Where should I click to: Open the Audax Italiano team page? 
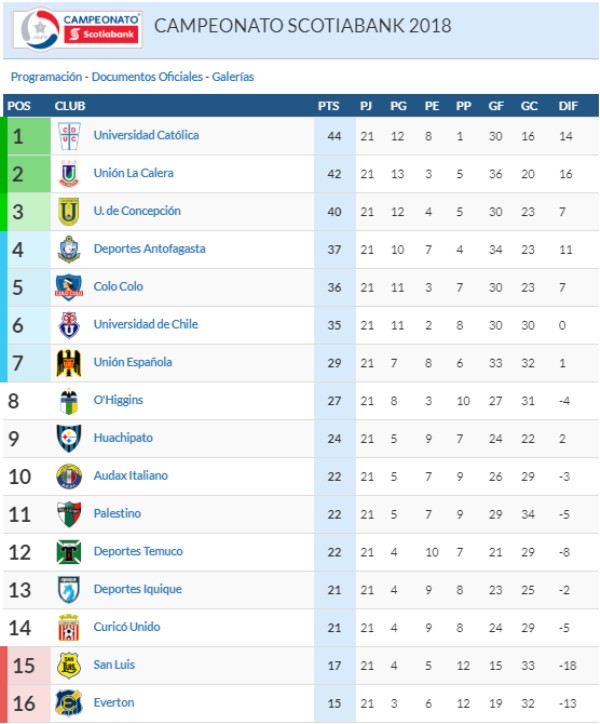130,476
